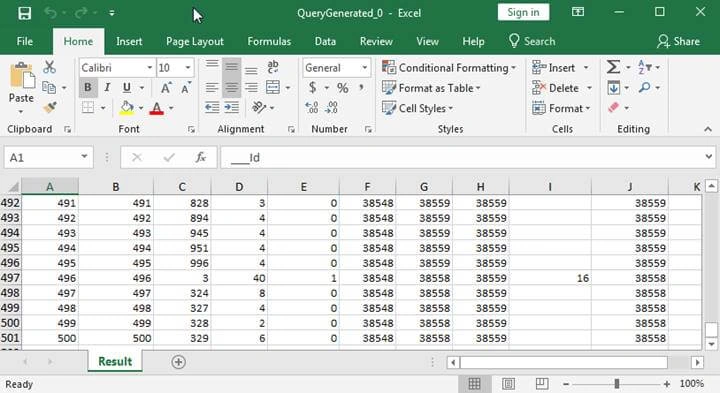Click the Search tell-me box
The image size is (720, 393).
point(532,41)
